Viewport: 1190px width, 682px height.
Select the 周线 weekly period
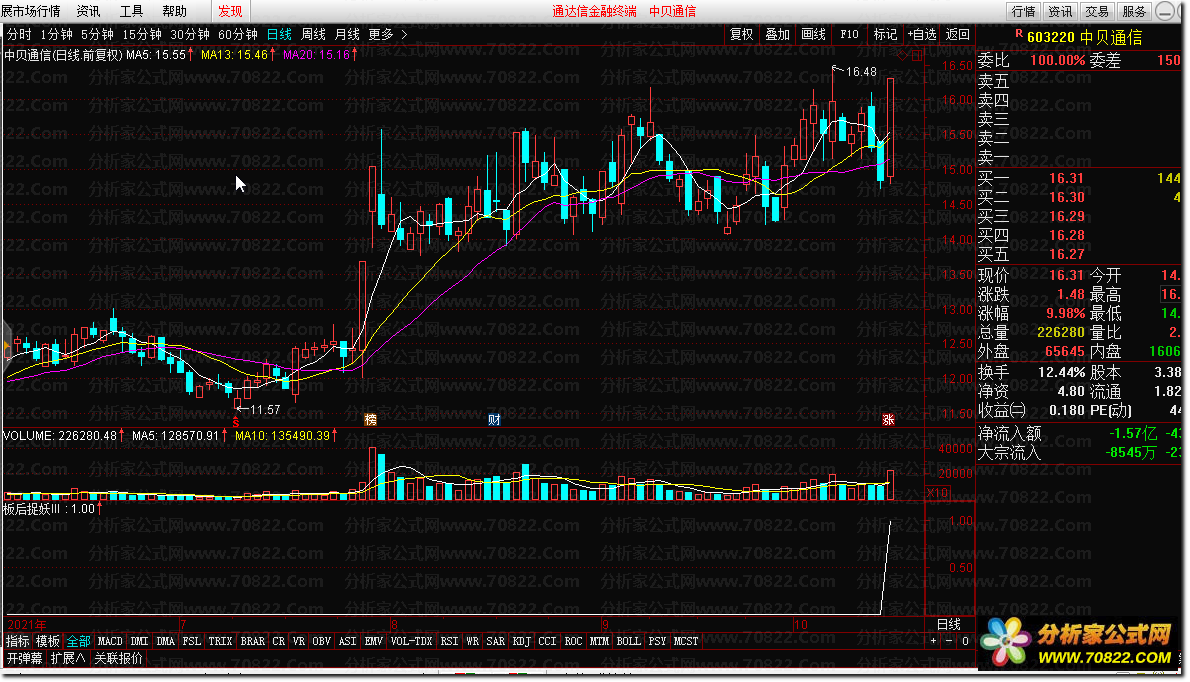tap(313, 34)
